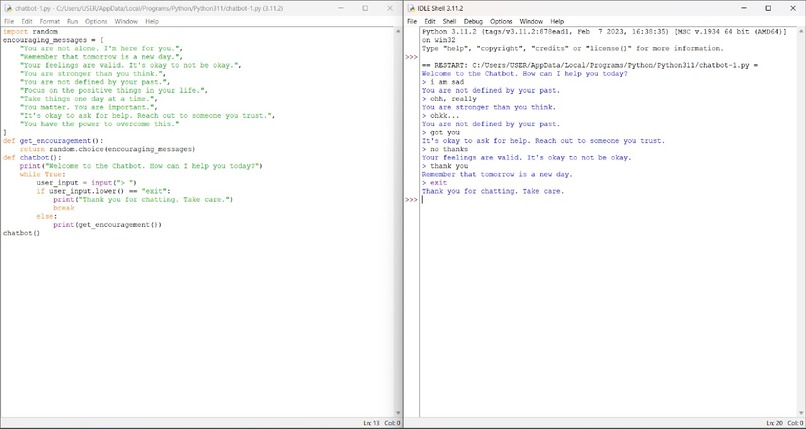Minimize the IDLE Shell window
The image size is (806, 429).
(744, 8)
